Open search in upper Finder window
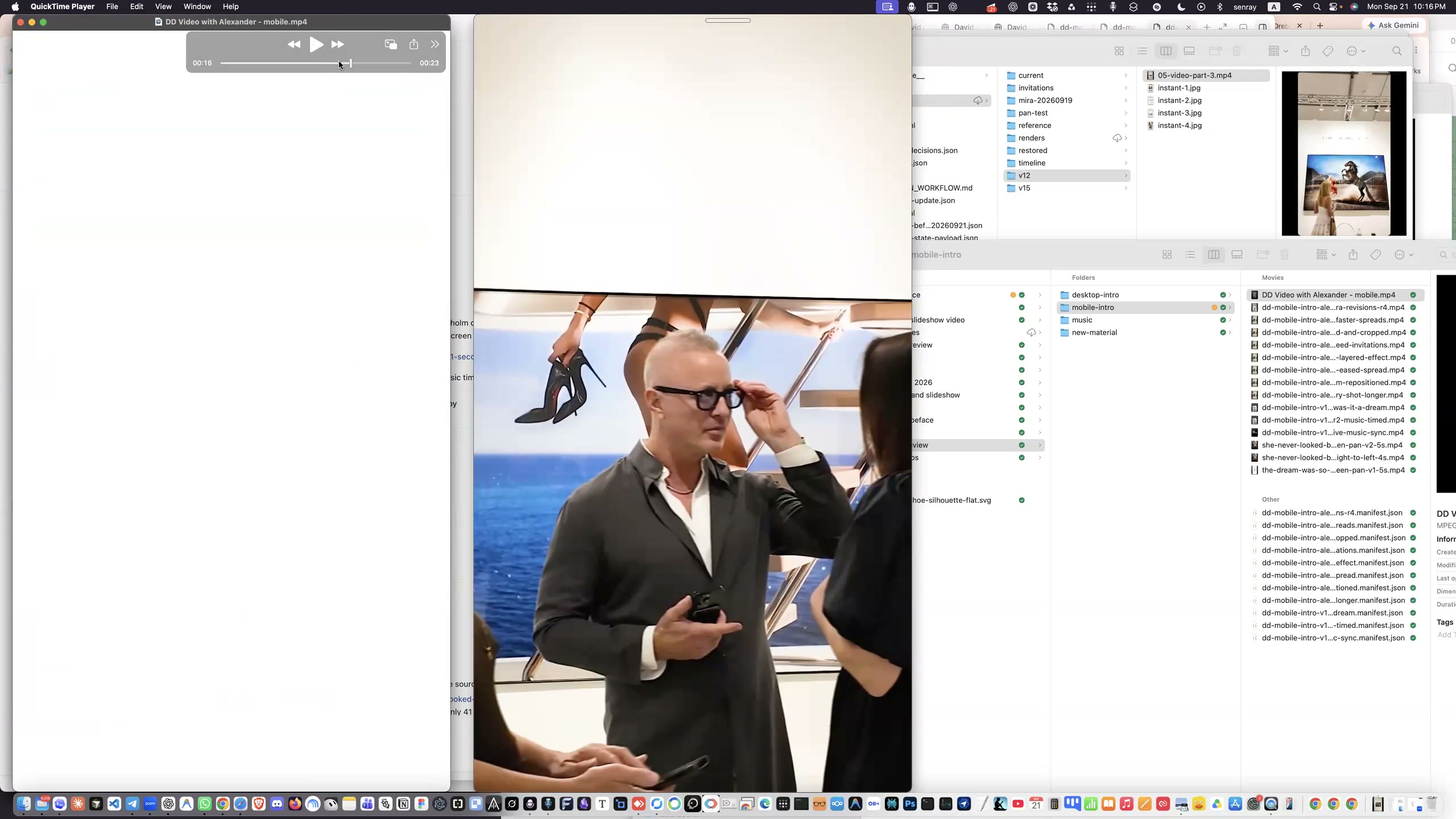The height and width of the screenshot is (819, 1456). click(x=1397, y=51)
